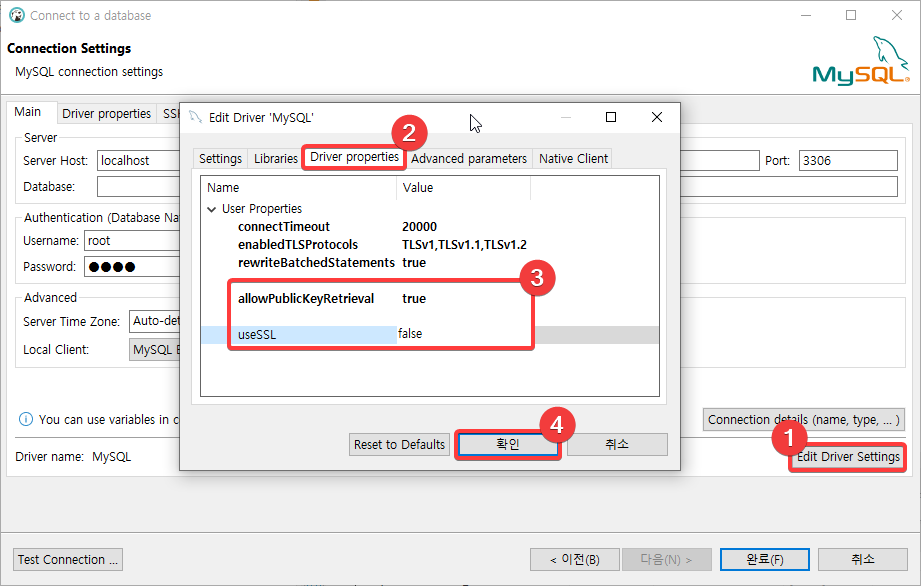Click the info icon beside variables hint
The width and height of the screenshot is (921, 586).
(26, 419)
